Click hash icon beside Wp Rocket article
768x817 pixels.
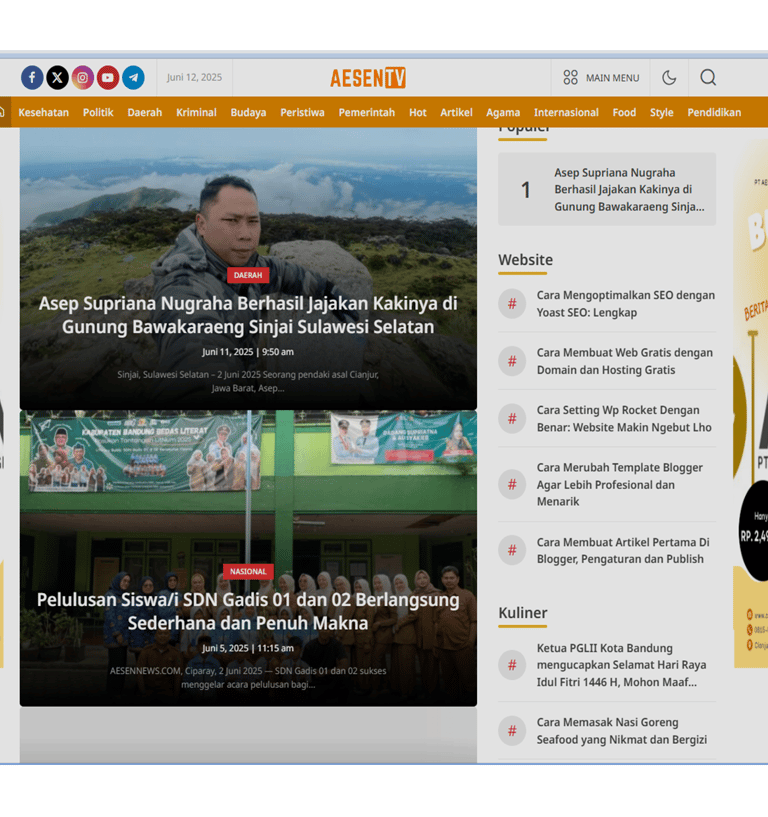click(512, 418)
